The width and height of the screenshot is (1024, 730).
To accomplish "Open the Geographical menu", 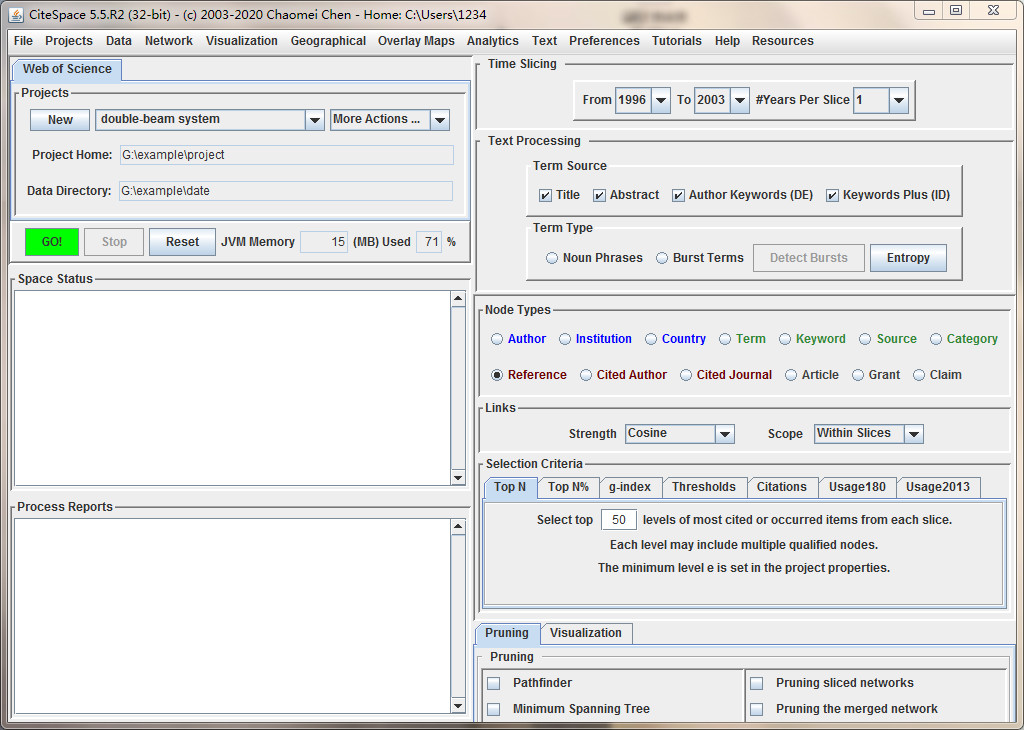I will (x=328, y=40).
